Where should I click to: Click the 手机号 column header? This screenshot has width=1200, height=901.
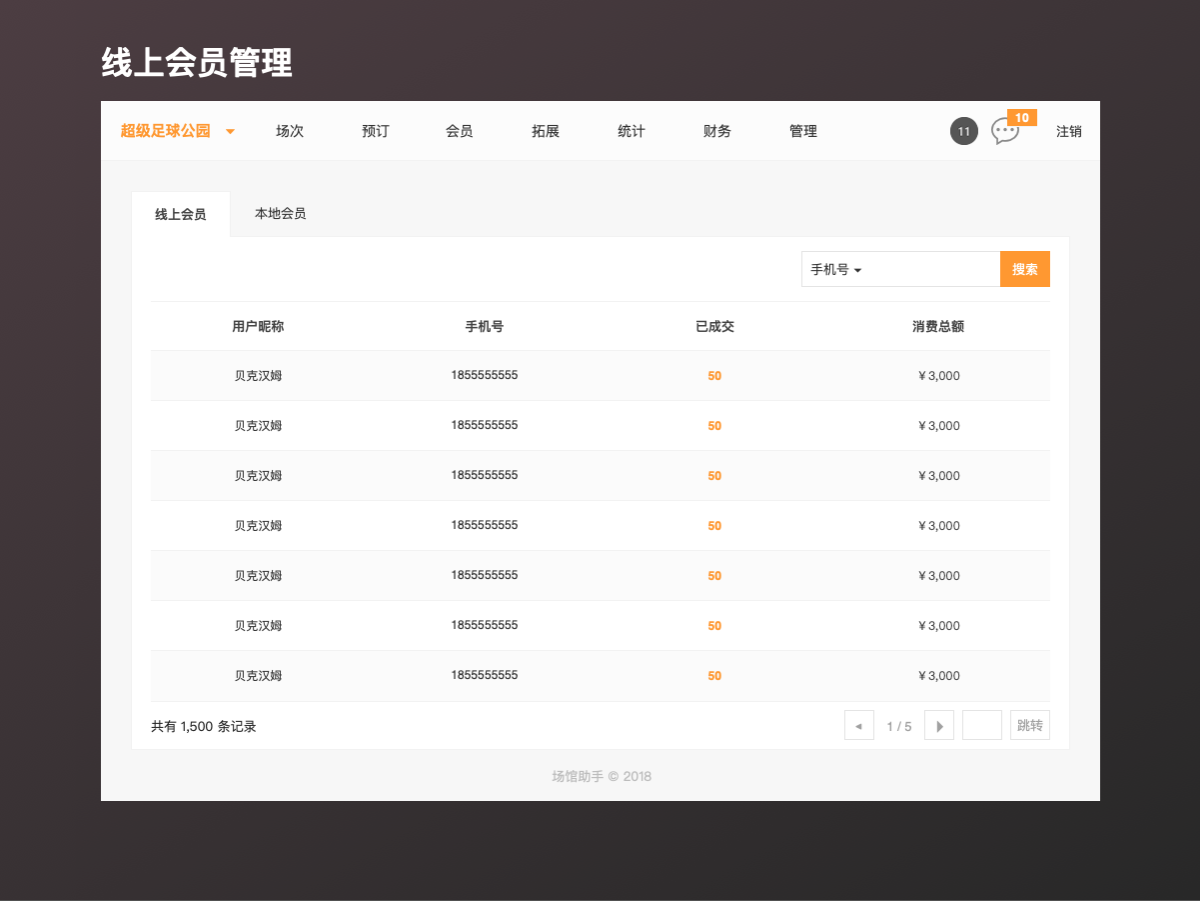[484, 326]
